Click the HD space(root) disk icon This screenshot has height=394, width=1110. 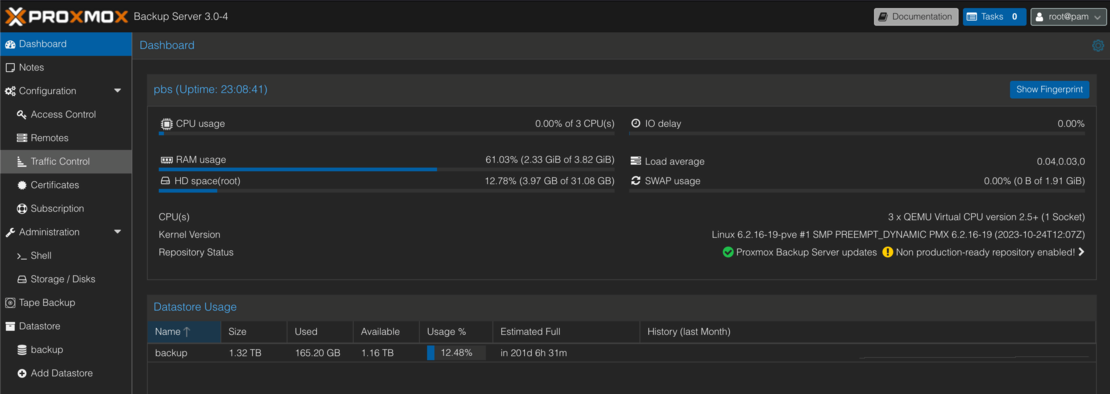pos(166,181)
